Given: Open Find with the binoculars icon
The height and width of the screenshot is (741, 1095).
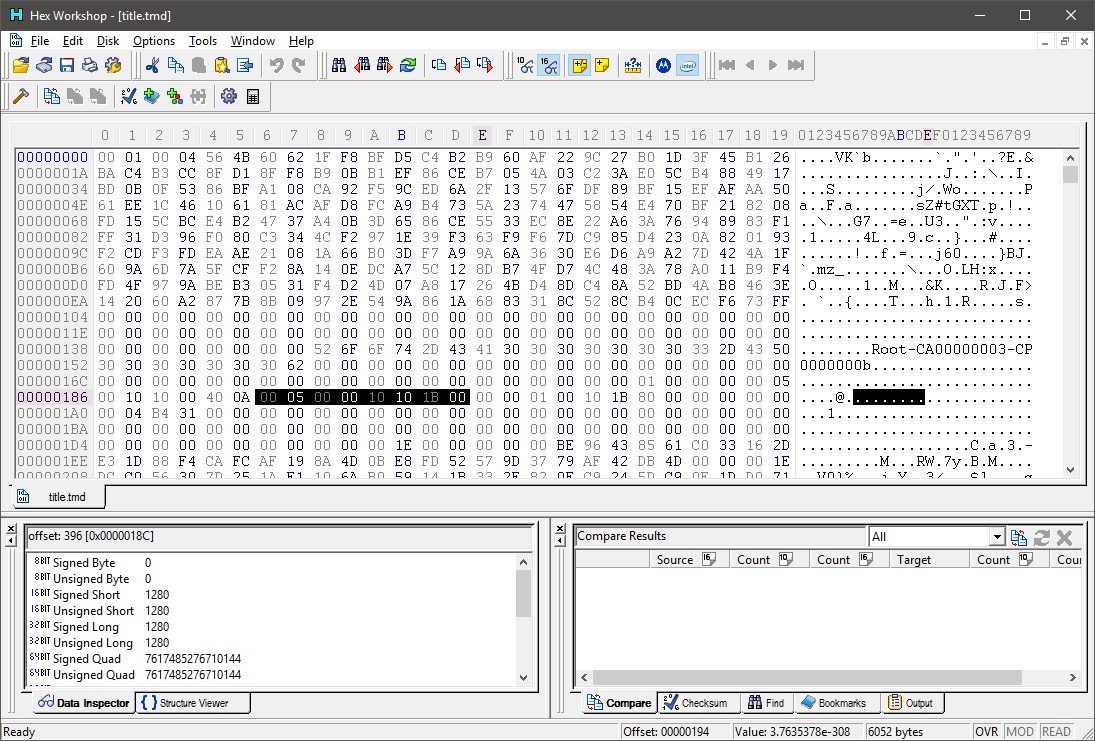Looking at the screenshot, I should (339, 66).
